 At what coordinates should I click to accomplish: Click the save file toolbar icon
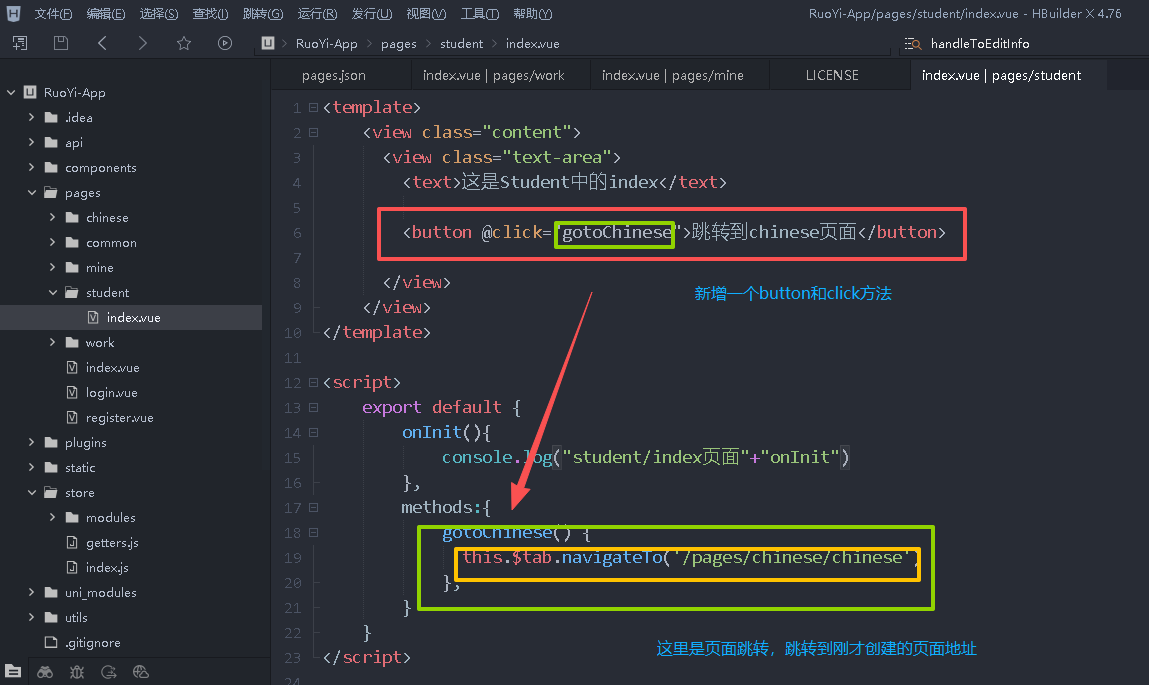61,43
